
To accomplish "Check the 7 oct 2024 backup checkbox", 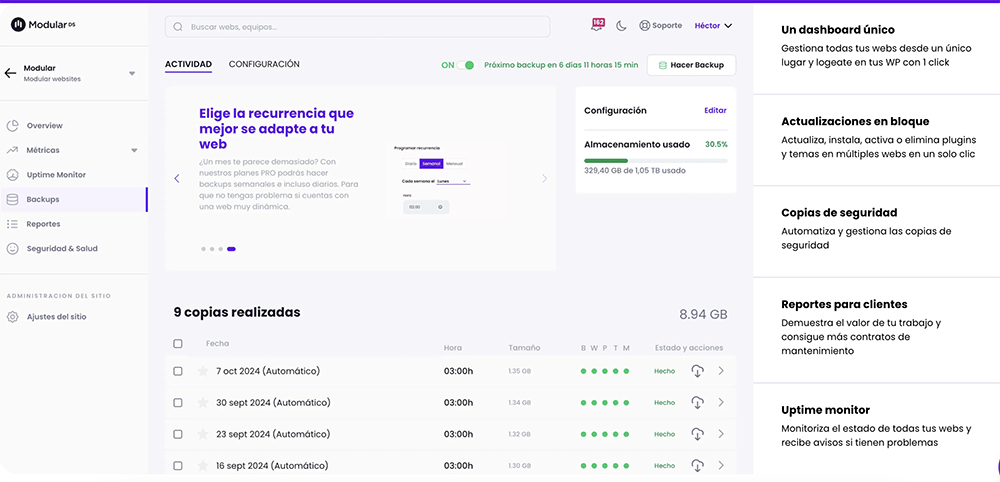I will [178, 371].
